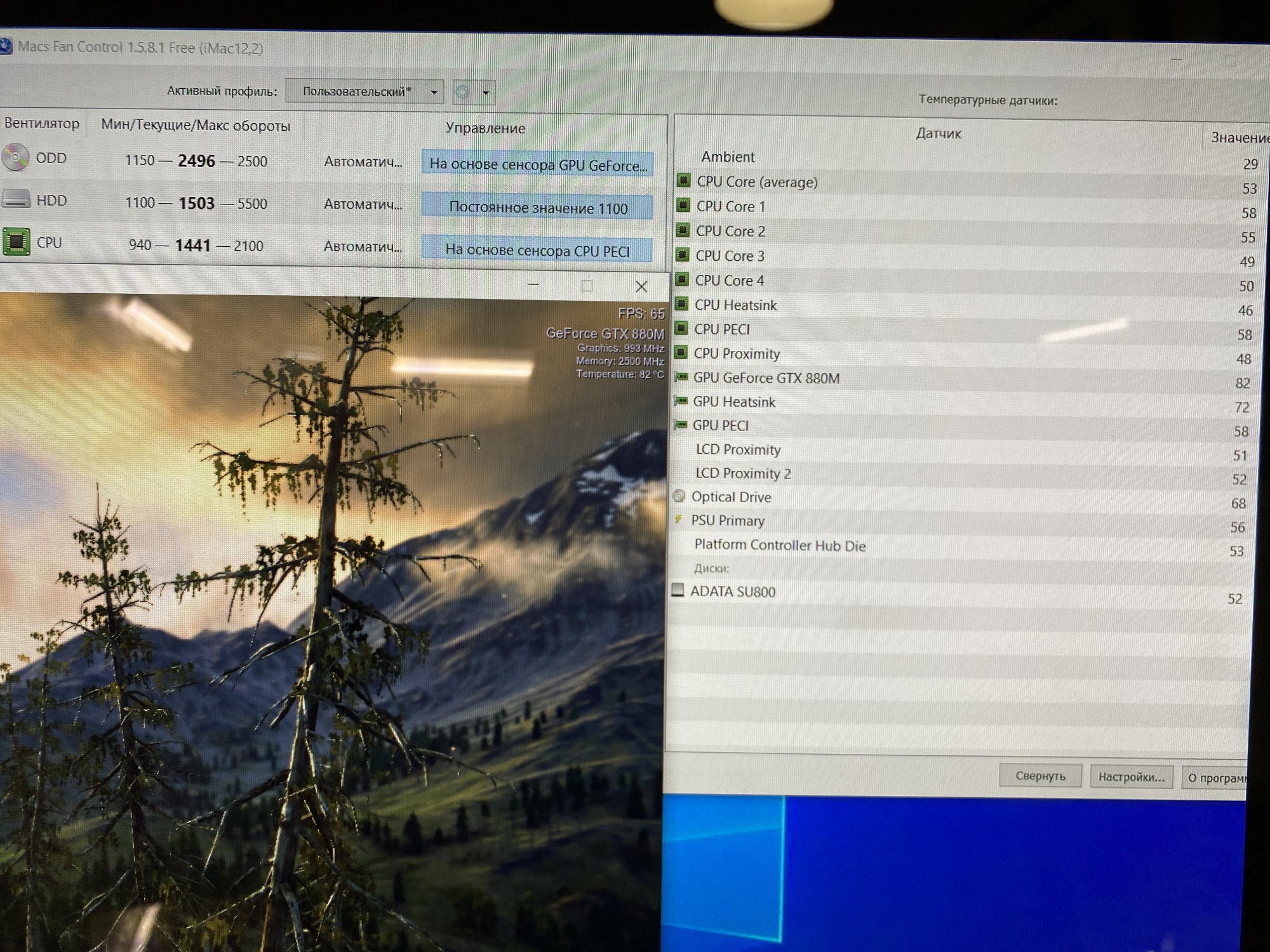Open HDD fan Постоянное значение 1100 control

coord(537,208)
